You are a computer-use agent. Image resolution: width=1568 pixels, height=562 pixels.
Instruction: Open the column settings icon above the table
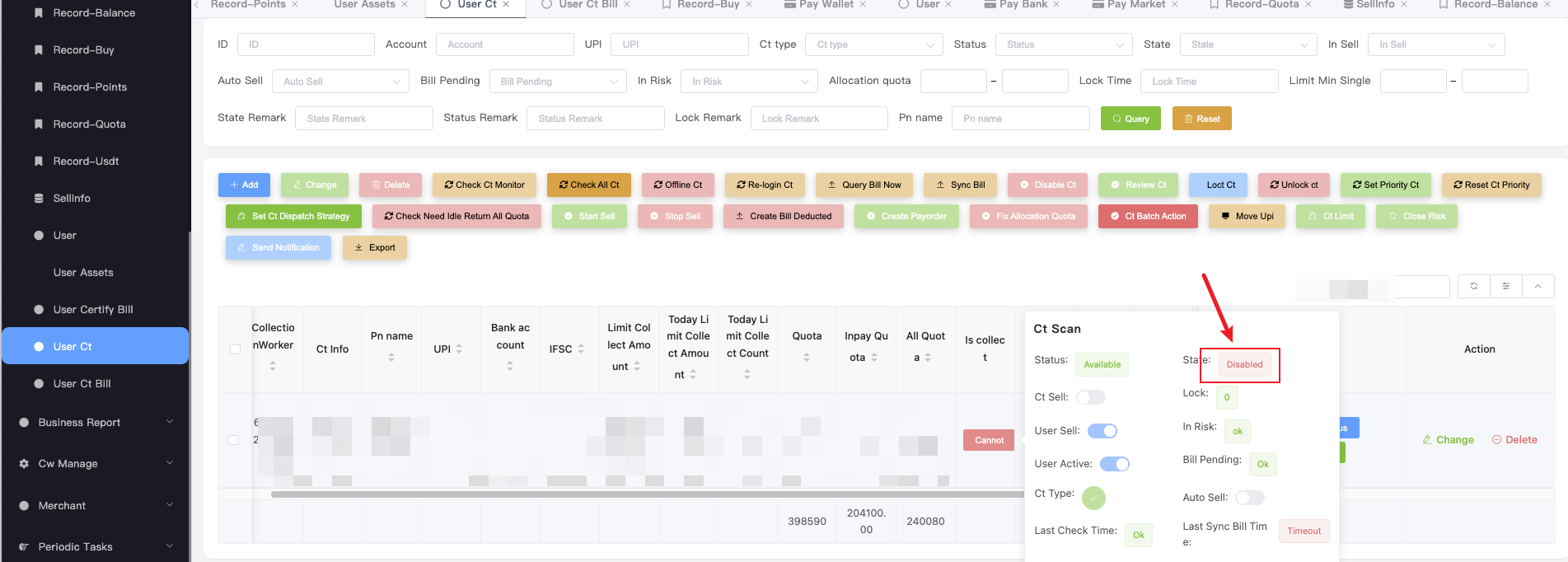pyautogui.click(x=1505, y=286)
